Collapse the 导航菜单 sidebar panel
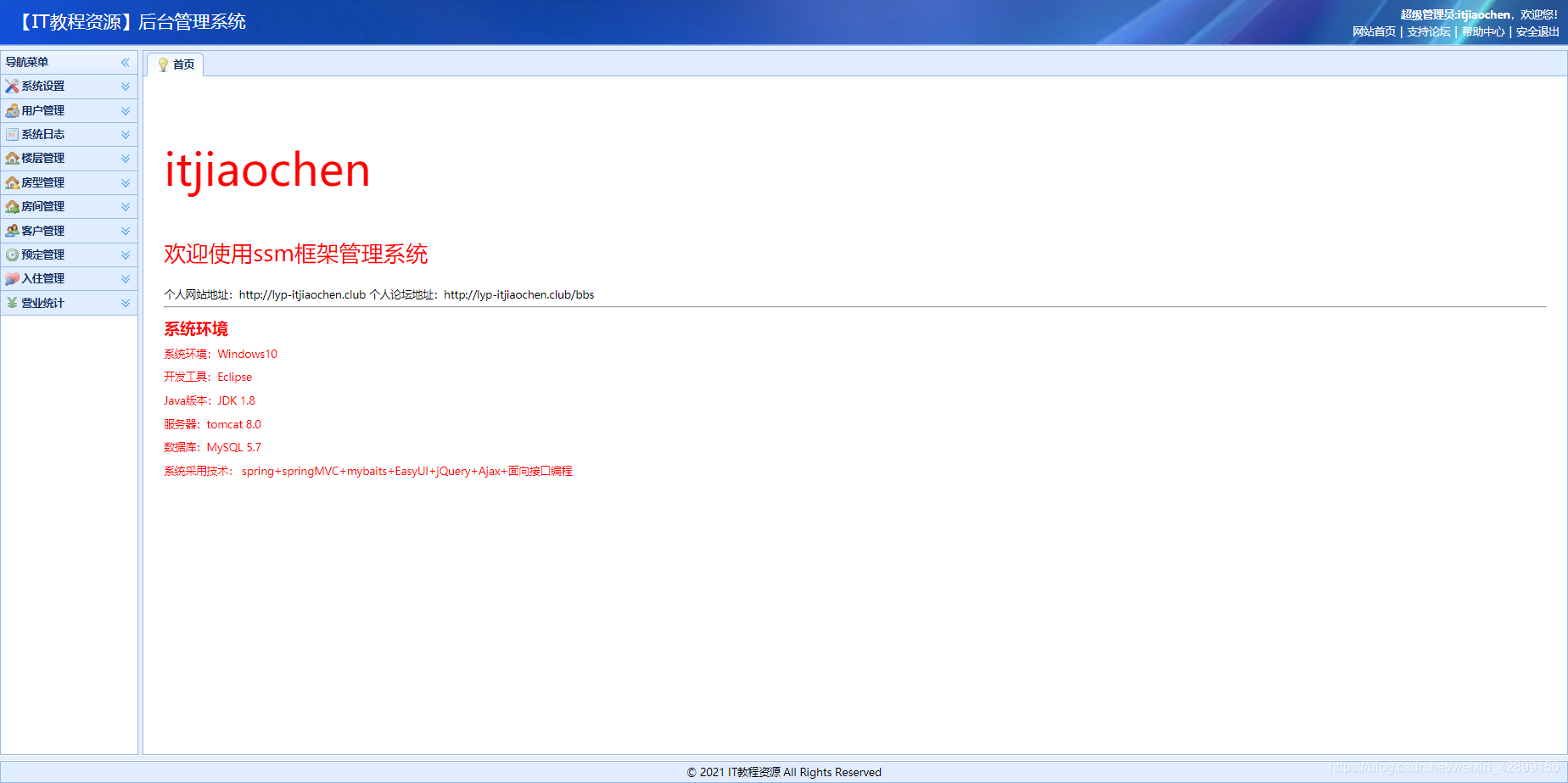Screen dimensions: 1568x783 click(x=126, y=62)
